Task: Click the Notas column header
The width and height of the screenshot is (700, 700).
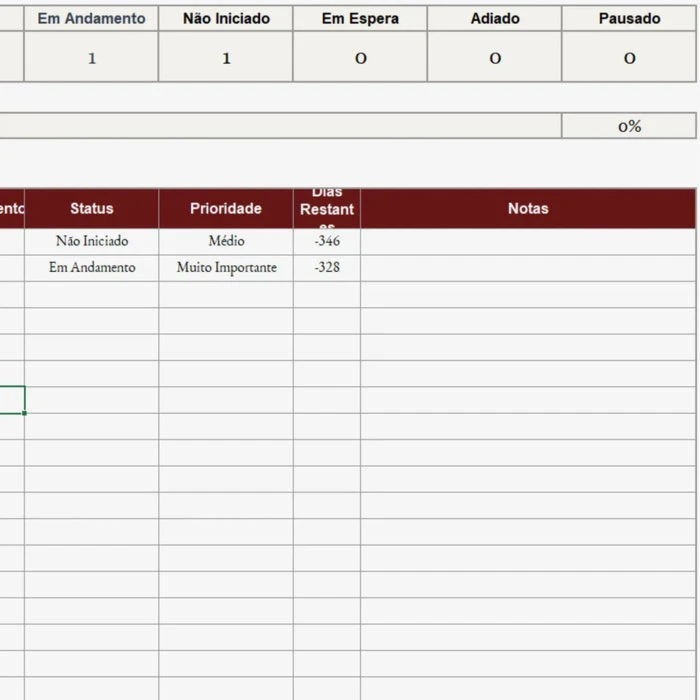Action: [528, 208]
